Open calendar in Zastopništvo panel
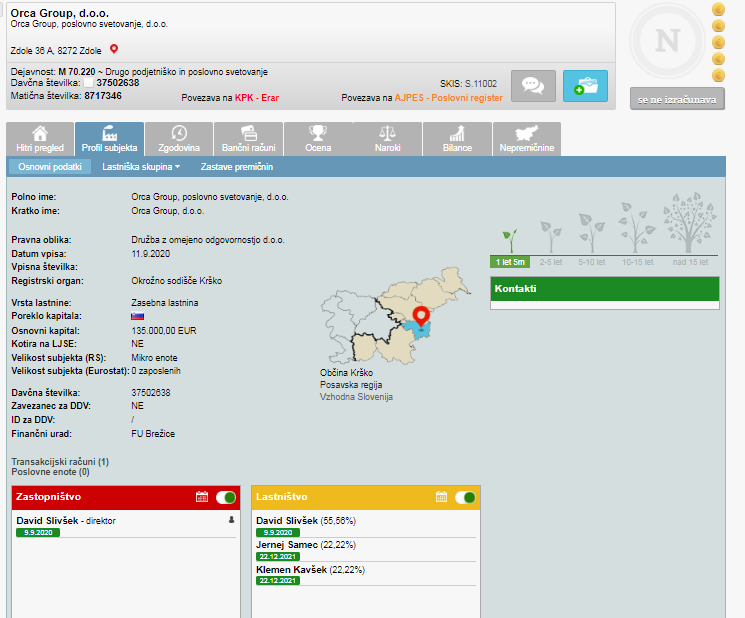Screen dimensions: 745x618 [201, 497]
